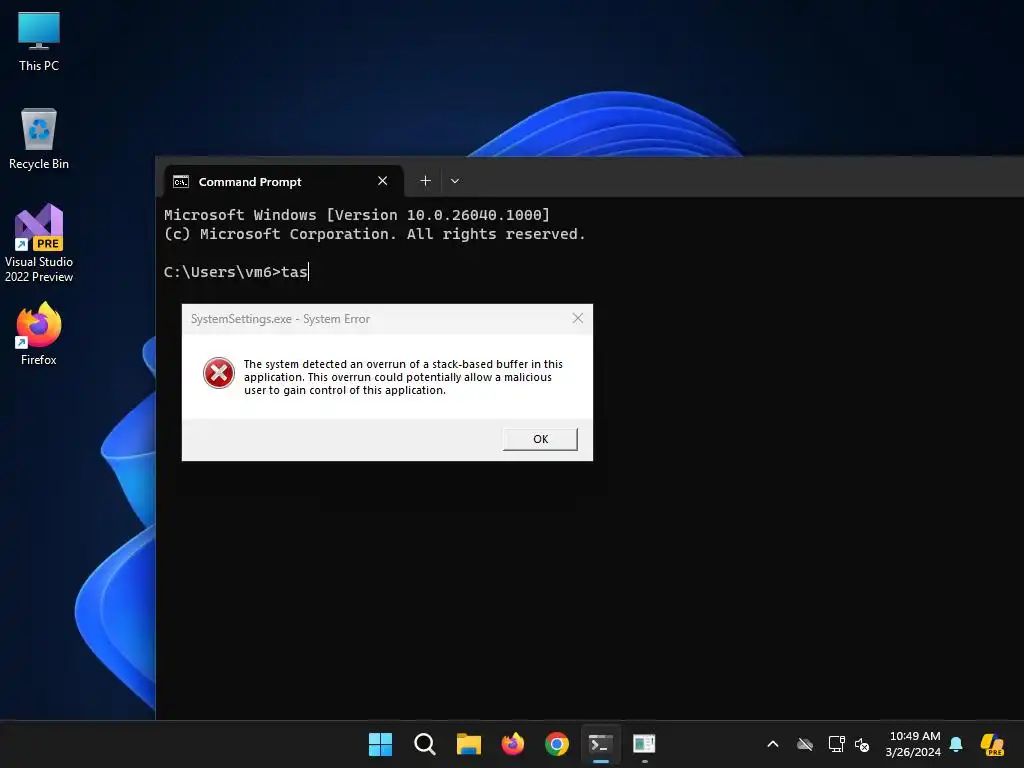Click the Command Prompt tab icon
Viewport: 1024px width, 768px height.
(181, 182)
